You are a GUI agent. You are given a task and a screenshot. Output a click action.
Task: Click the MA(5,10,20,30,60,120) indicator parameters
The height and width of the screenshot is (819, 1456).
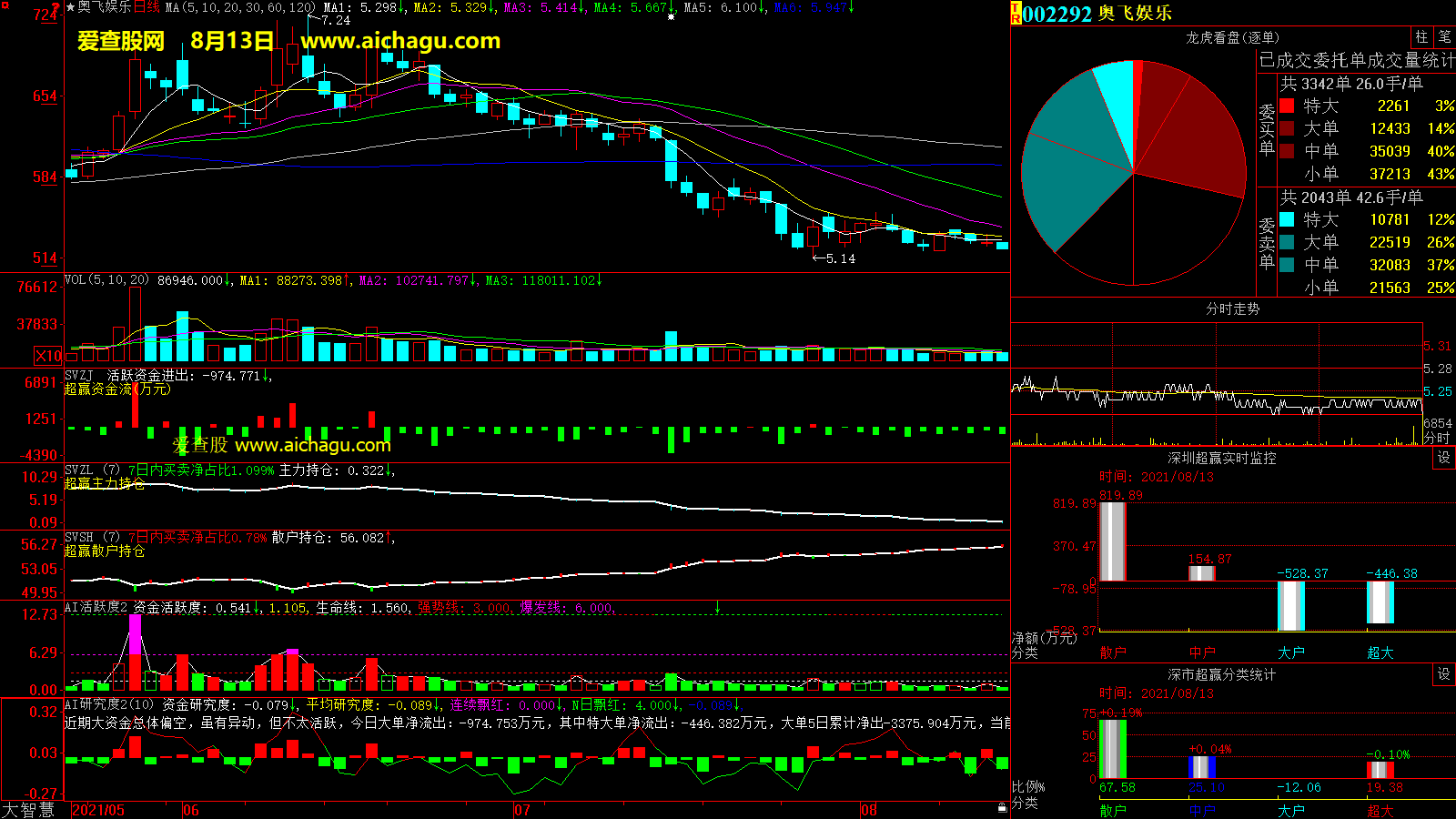tap(240, 7)
